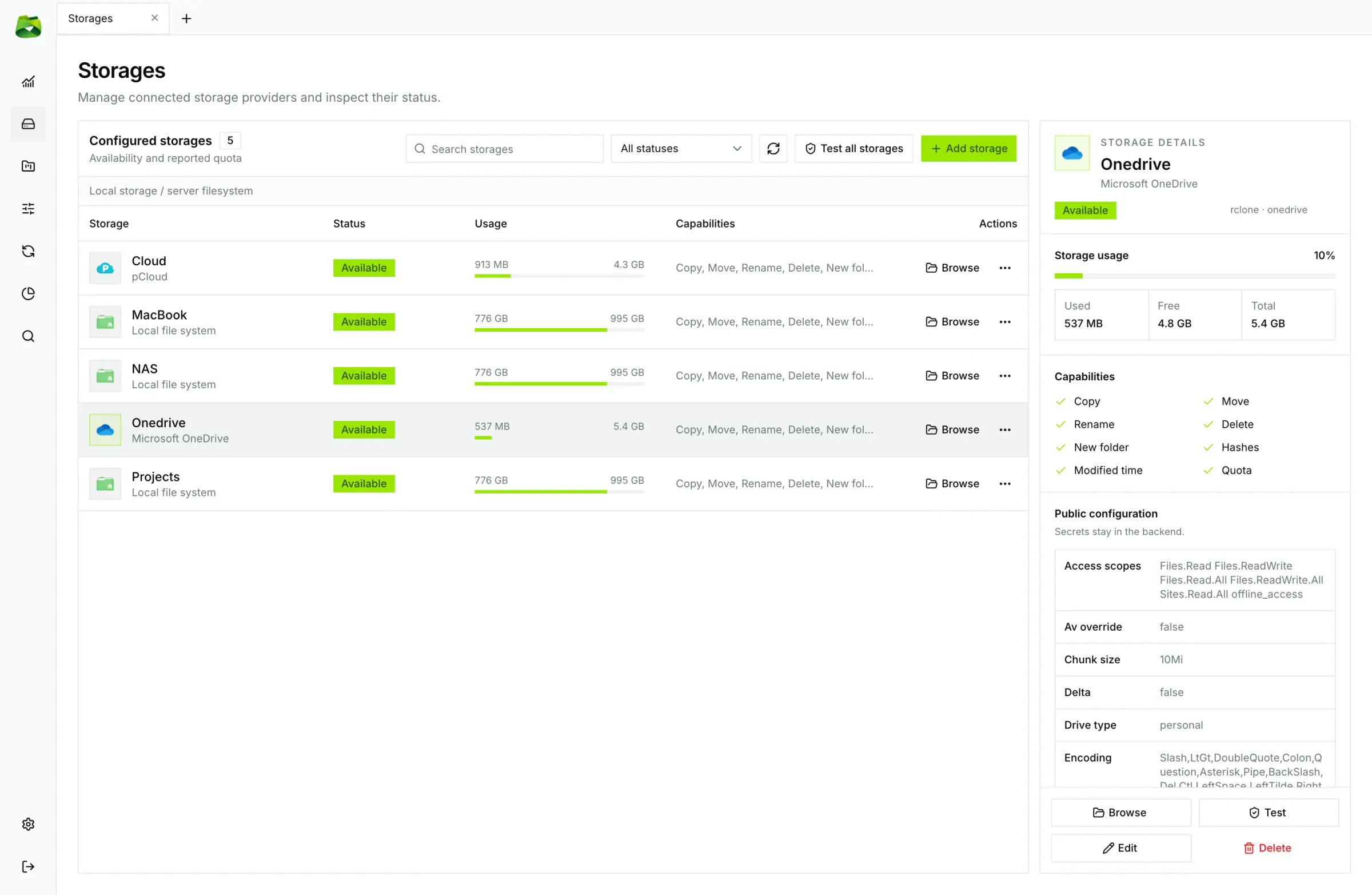Open more actions for Onedrive row
This screenshot has width=1372, height=895.
(1005, 429)
